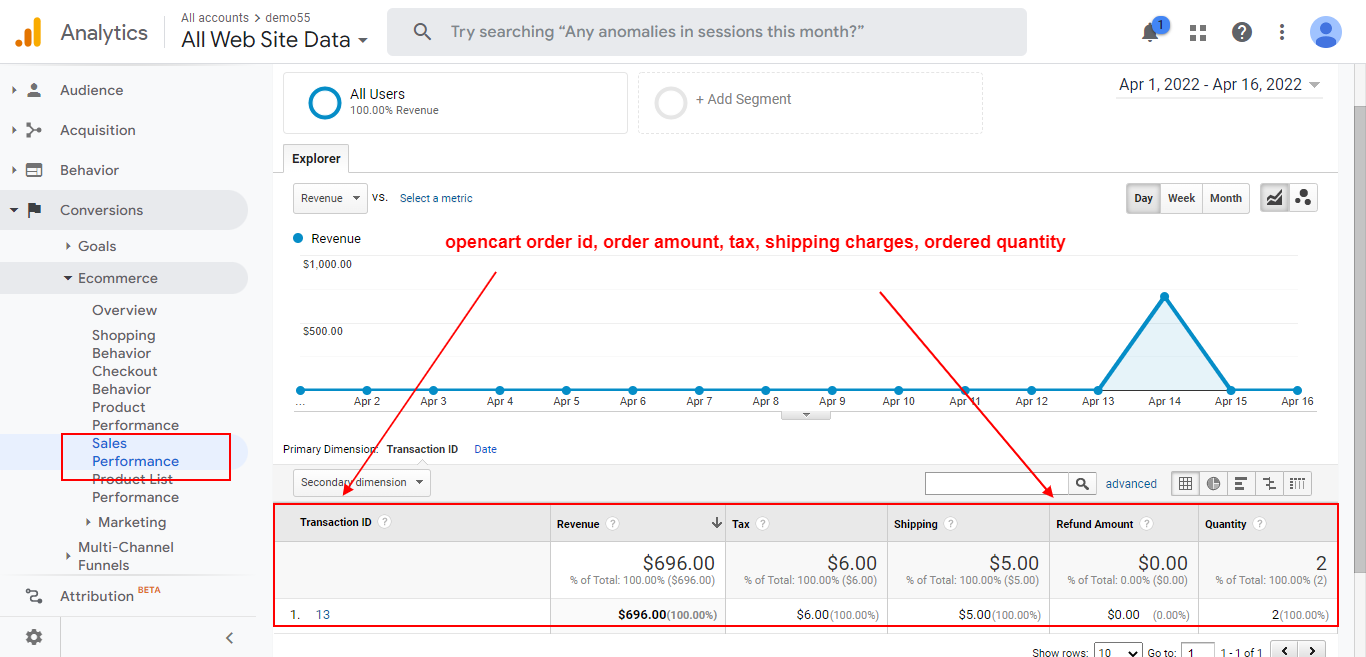Open the Secondary dimension dropdown

click(x=361, y=482)
